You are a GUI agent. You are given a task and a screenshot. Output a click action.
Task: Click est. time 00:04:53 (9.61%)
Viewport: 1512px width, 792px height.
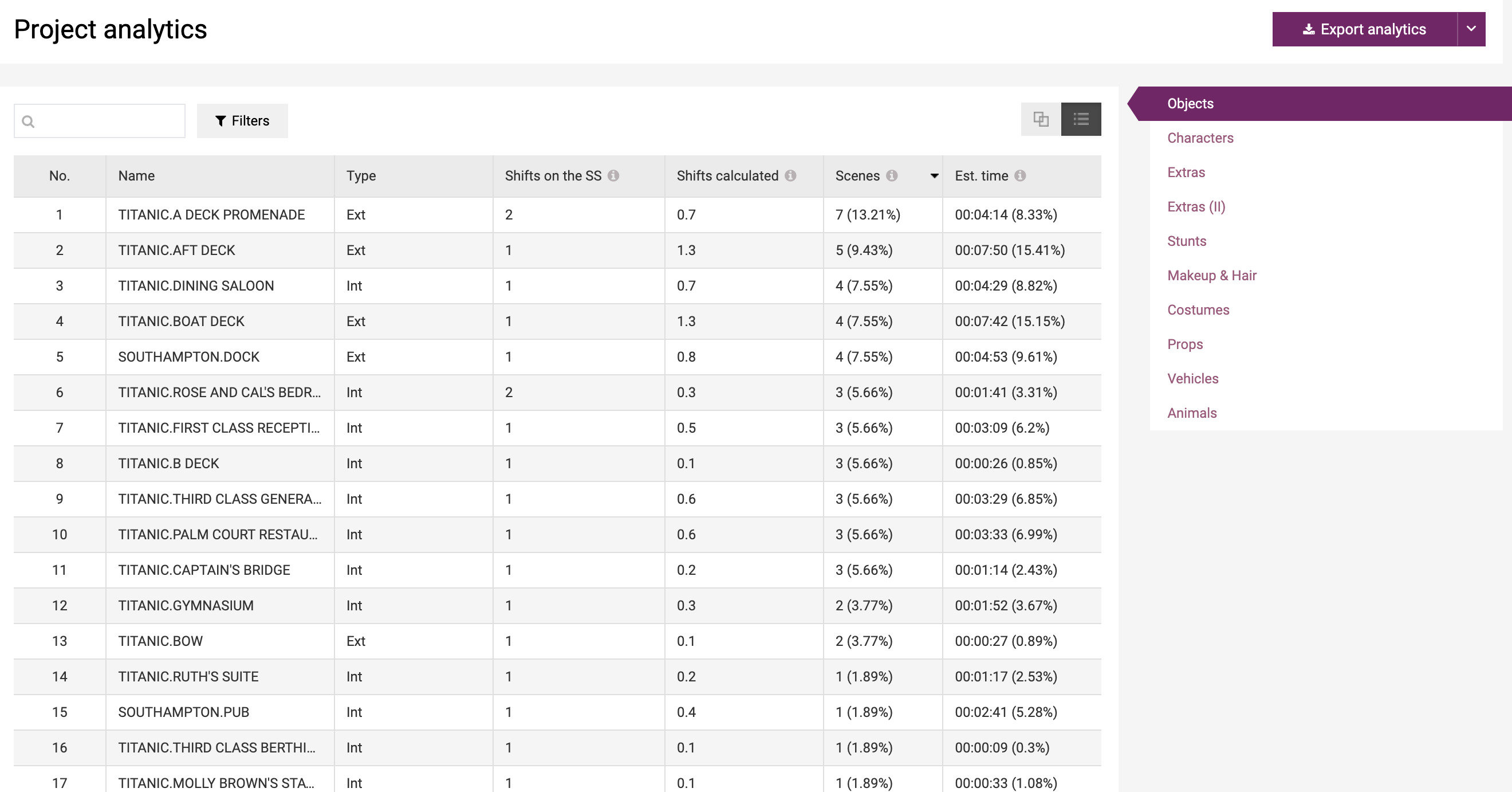(x=1006, y=357)
